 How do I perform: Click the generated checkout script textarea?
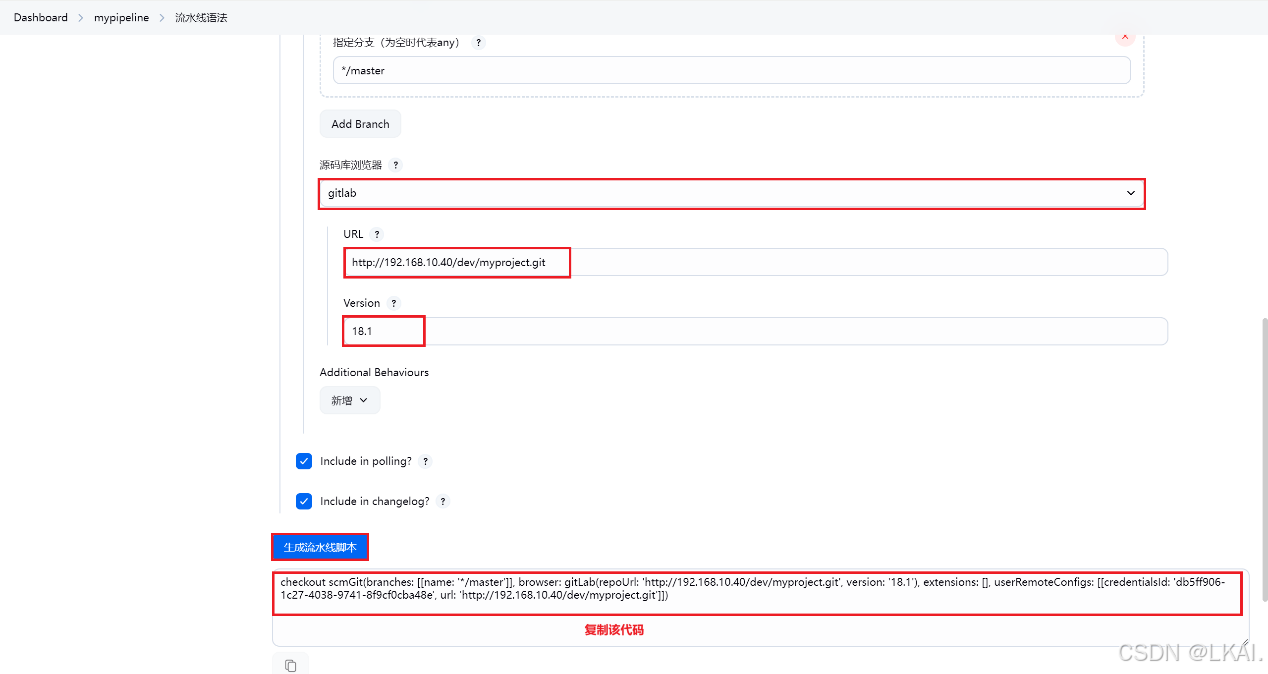pyautogui.click(x=760, y=607)
